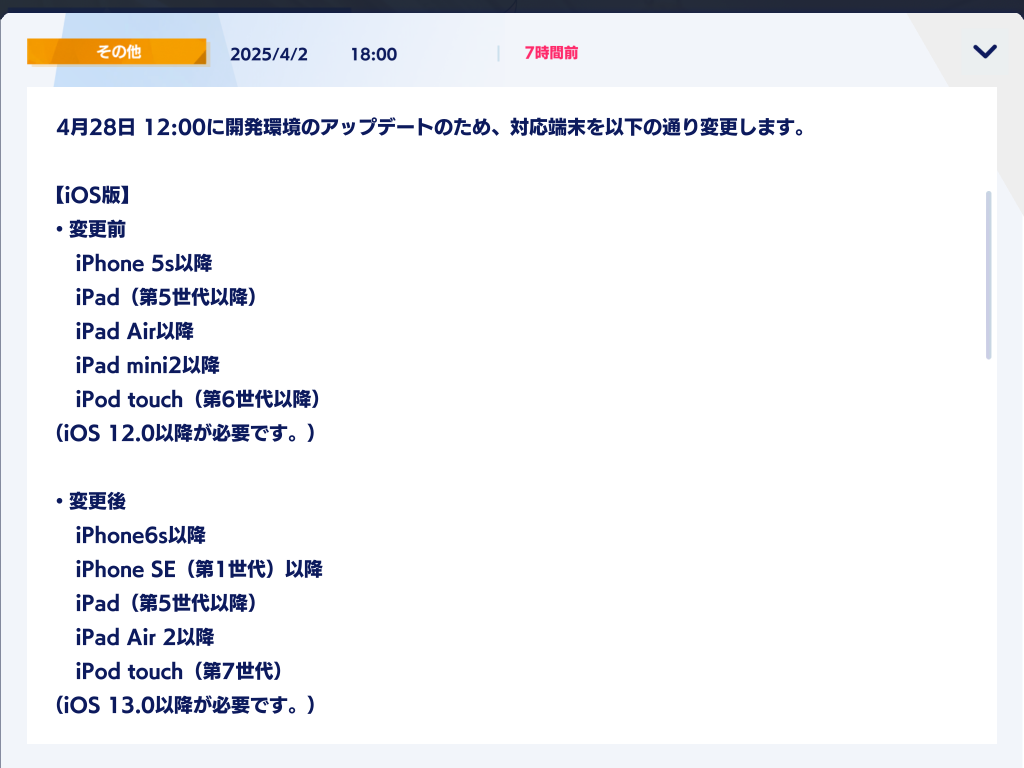1024x768 pixels.
Task: Click iPad Air以降 line
Action: [x=135, y=331]
